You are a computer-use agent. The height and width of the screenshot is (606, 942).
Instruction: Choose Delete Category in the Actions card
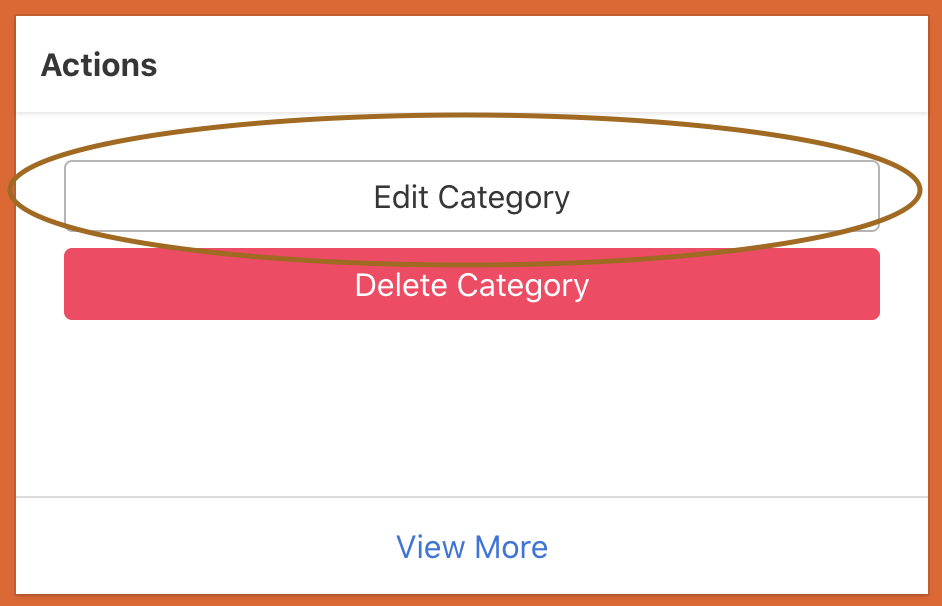pyautogui.click(x=471, y=285)
